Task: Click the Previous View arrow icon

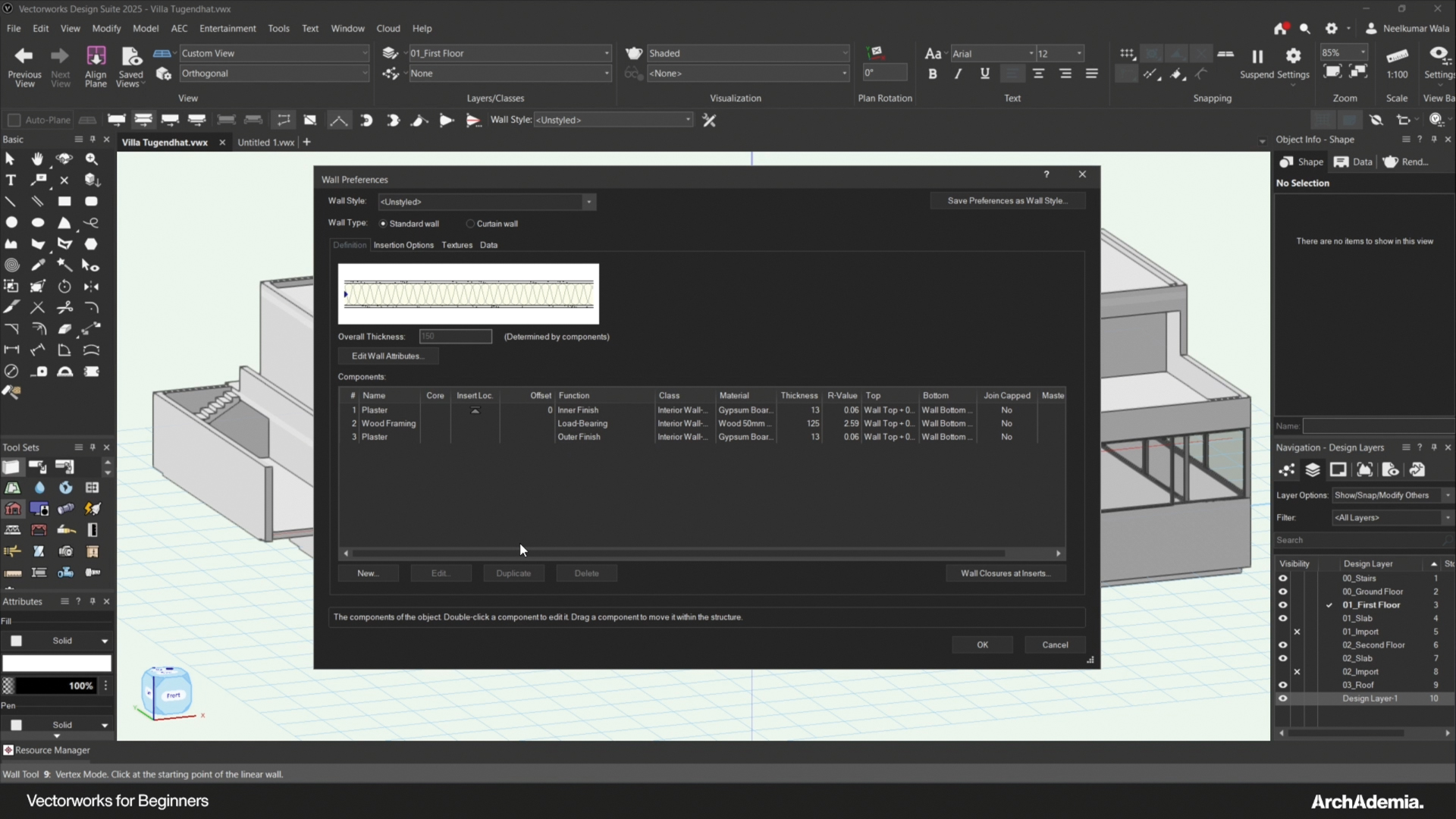Action: pos(24,56)
